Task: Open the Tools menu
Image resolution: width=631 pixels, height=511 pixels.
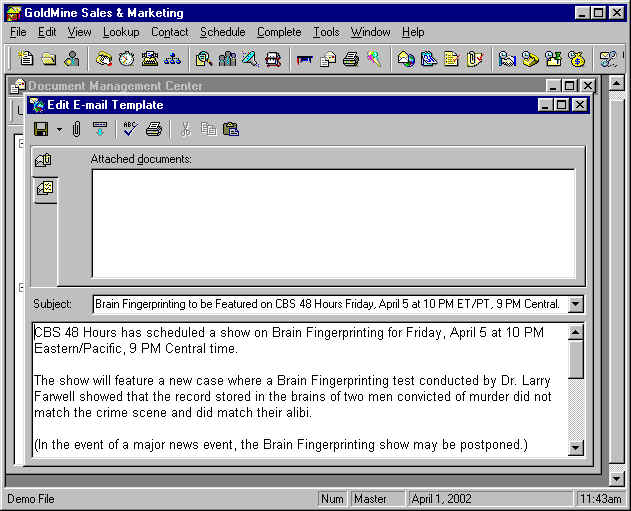Action: [x=326, y=32]
